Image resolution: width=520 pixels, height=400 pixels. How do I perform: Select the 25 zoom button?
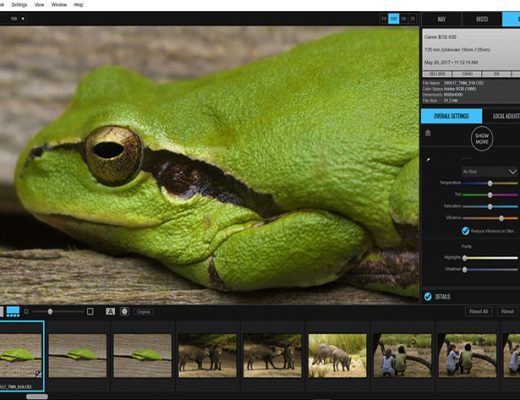(x=412, y=19)
